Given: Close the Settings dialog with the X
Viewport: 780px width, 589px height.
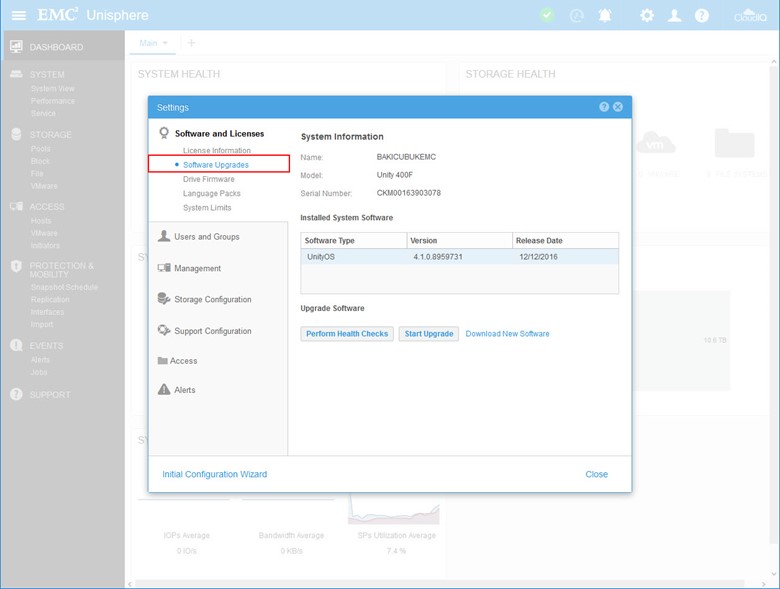Looking at the screenshot, I should click(618, 107).
